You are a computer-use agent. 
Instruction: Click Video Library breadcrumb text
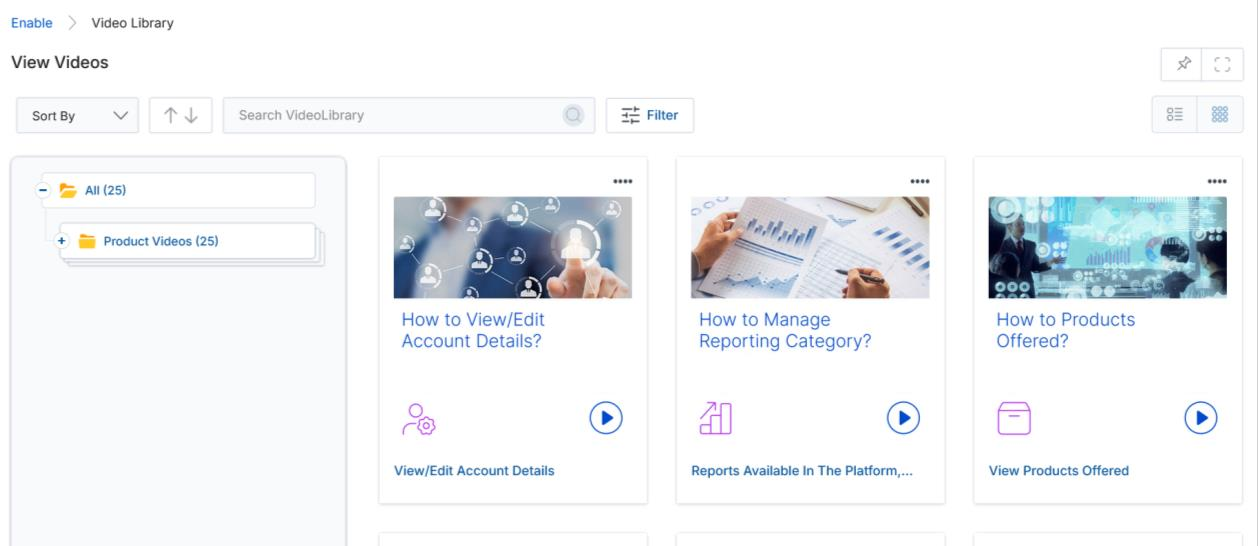click(132, 23)
